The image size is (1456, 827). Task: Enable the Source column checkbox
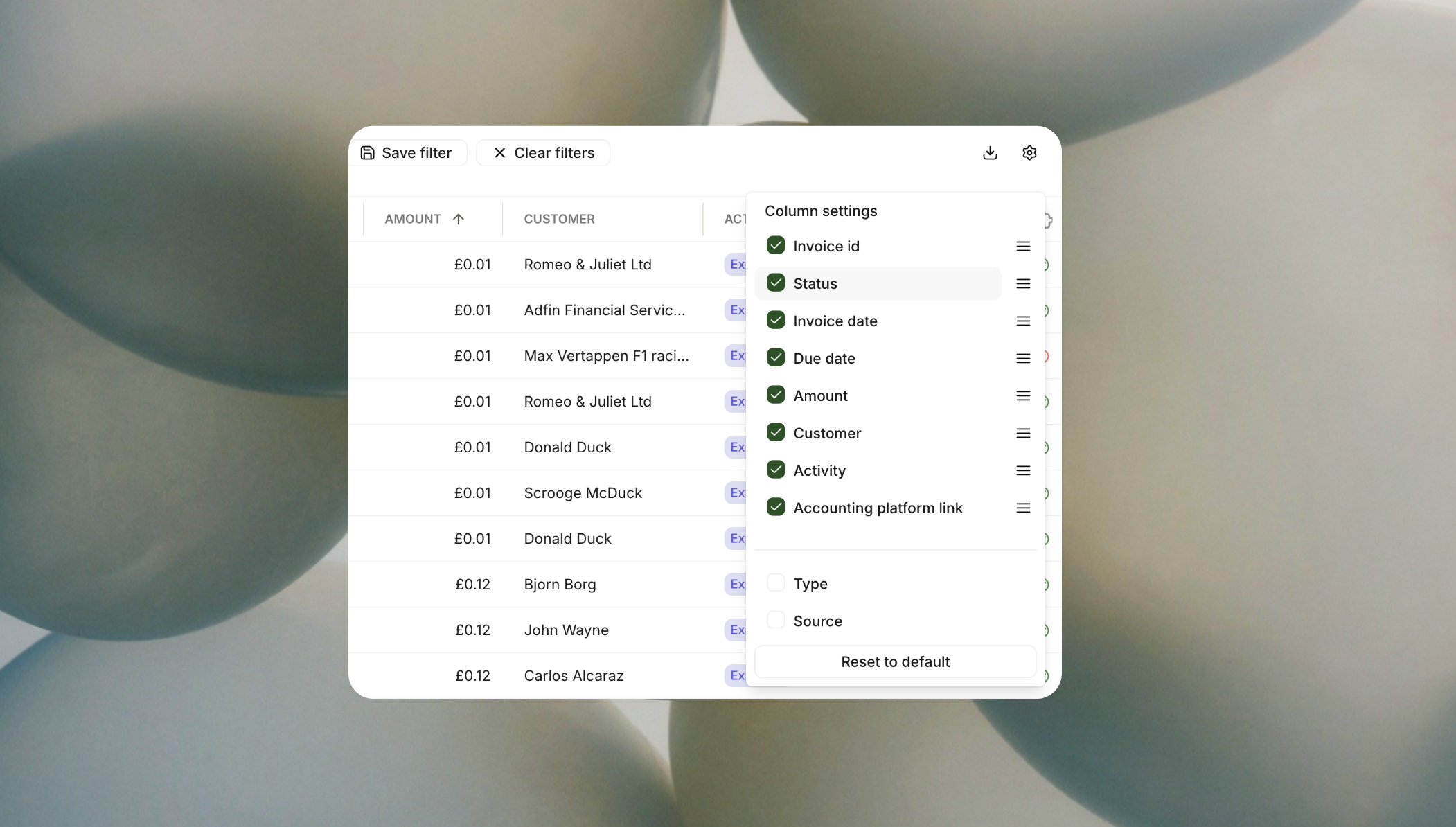pos(776,621)
